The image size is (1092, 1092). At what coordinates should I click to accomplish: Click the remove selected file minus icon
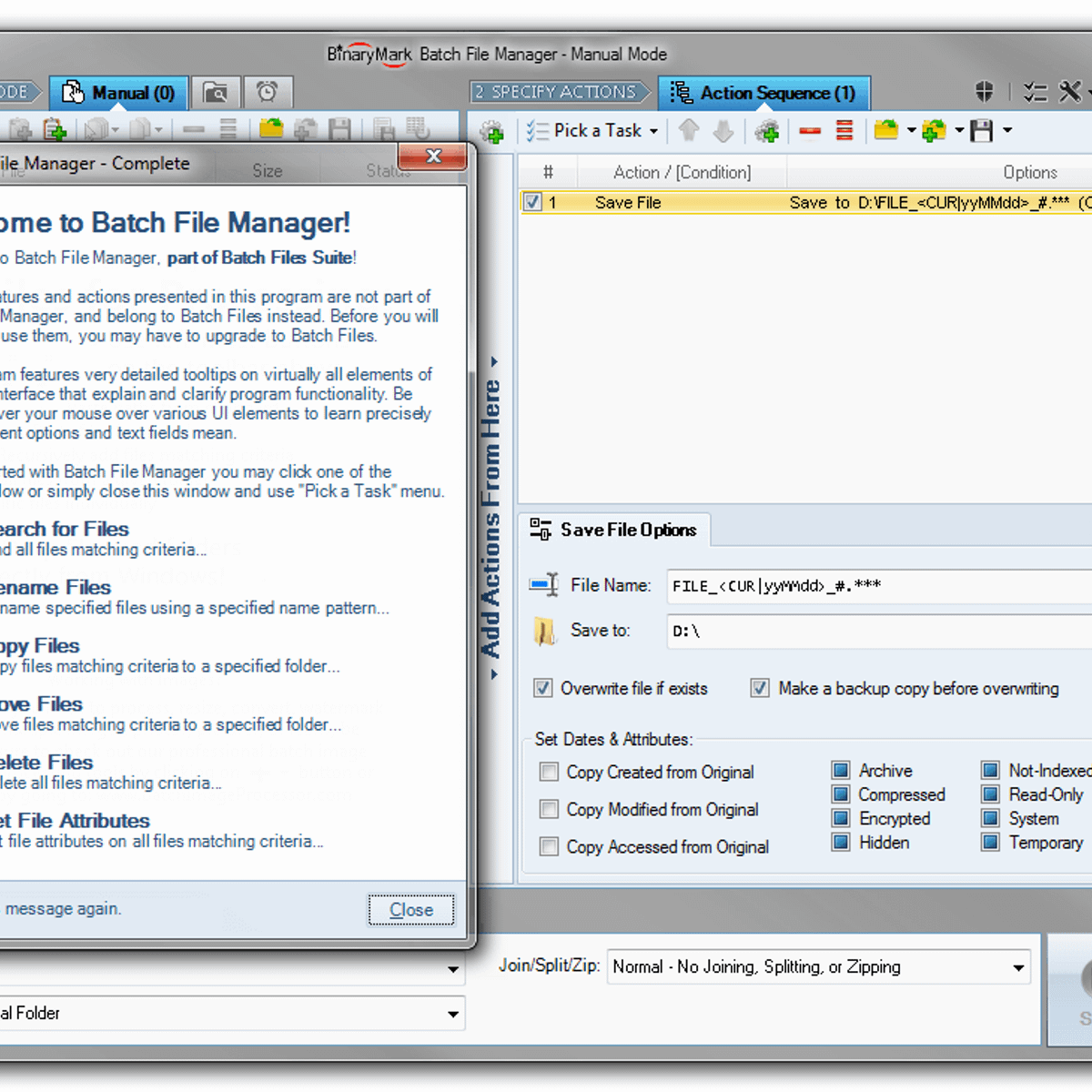coord(194,130)
